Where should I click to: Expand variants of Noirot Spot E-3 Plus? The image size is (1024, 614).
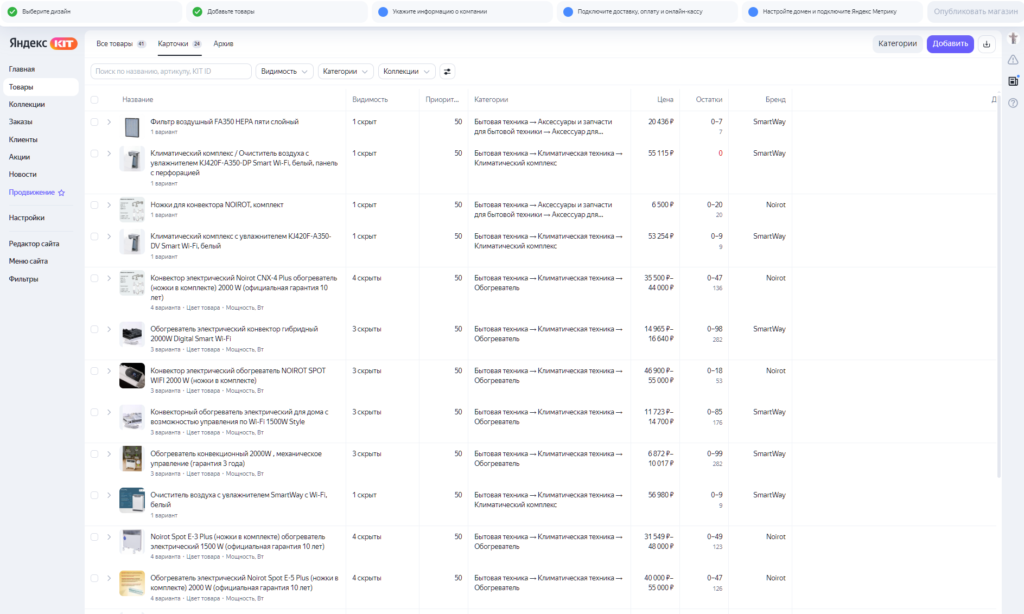(x=109, y=537)
